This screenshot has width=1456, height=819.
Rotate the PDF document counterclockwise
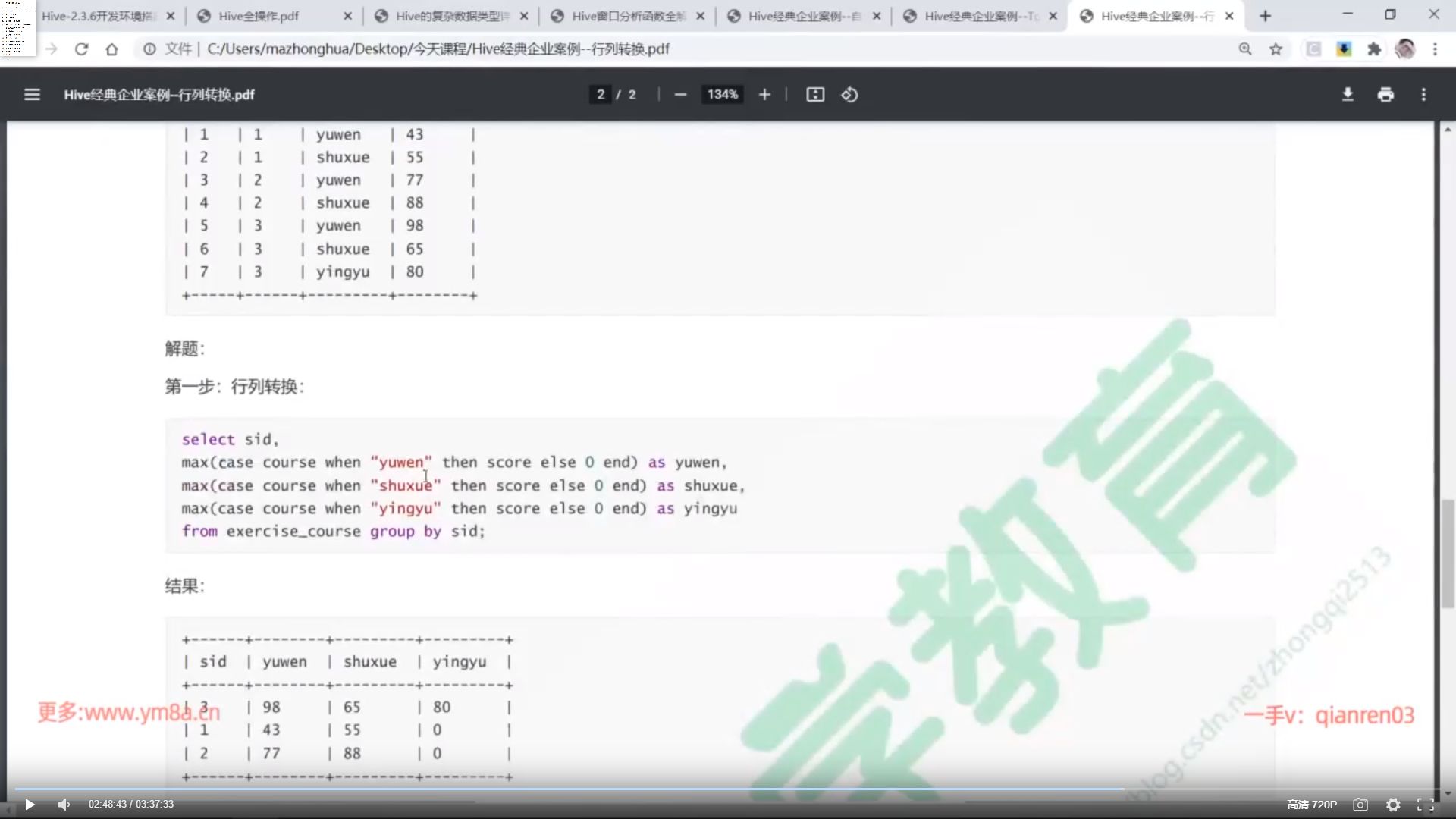pos(849,95)
